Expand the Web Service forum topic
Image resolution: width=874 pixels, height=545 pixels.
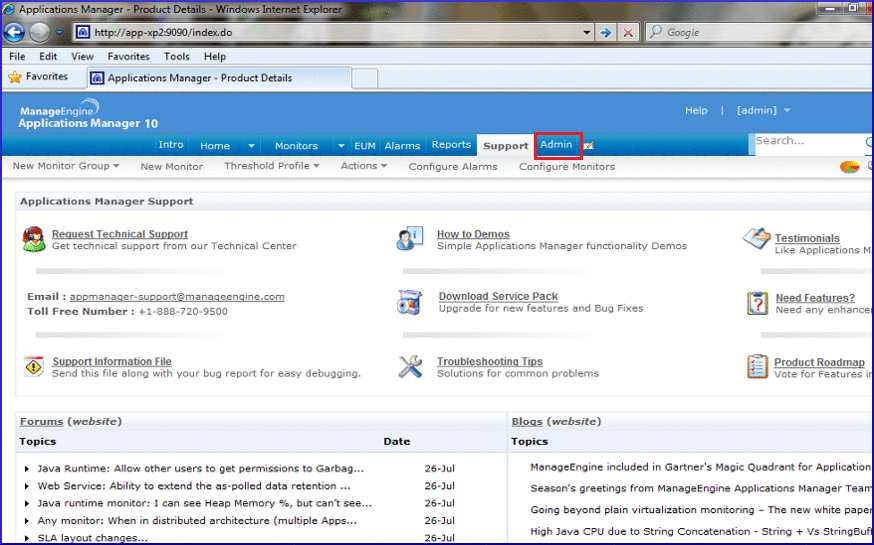[x=26, y=486]
